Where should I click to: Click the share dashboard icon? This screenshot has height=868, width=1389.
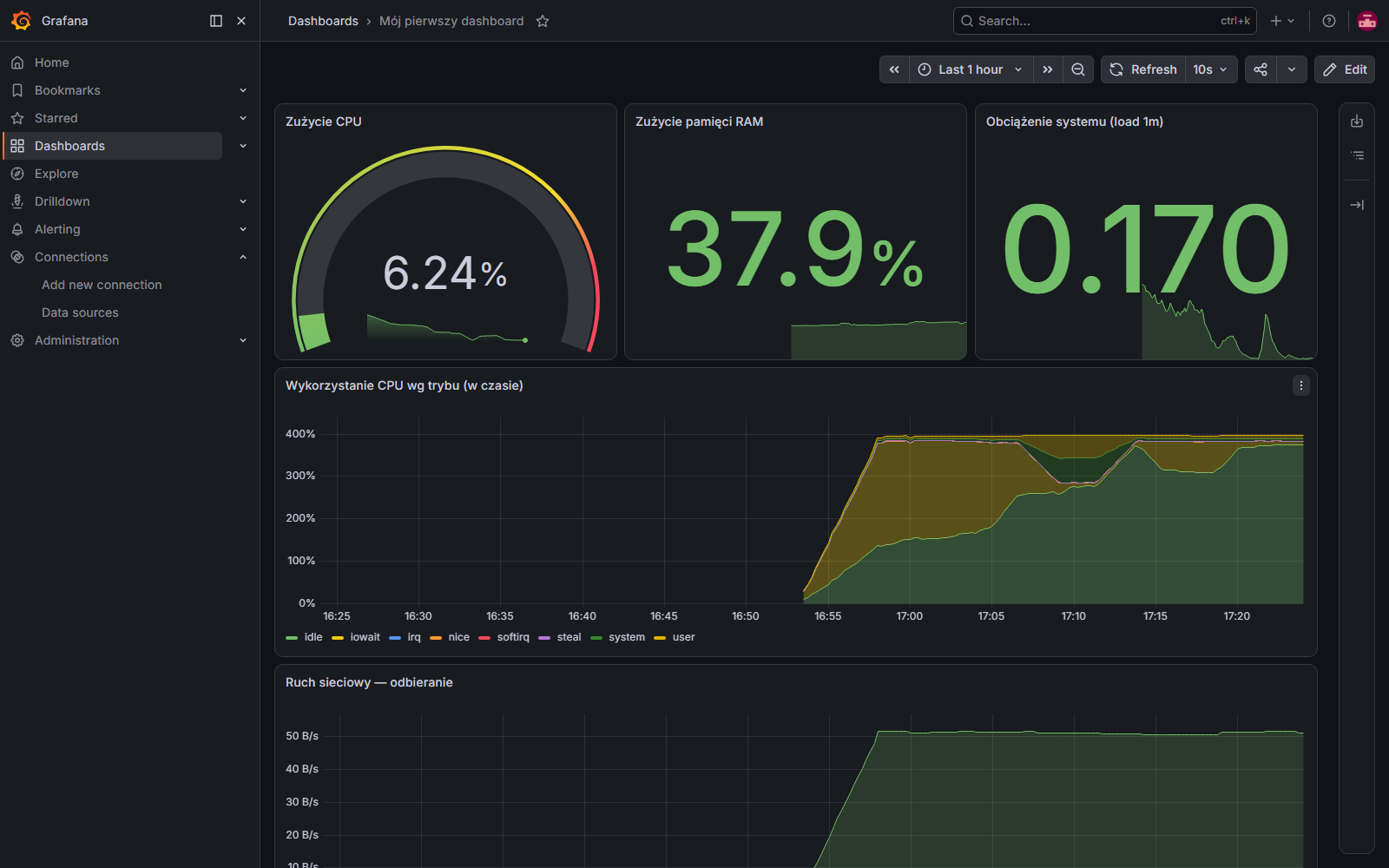pos(1261,69)
